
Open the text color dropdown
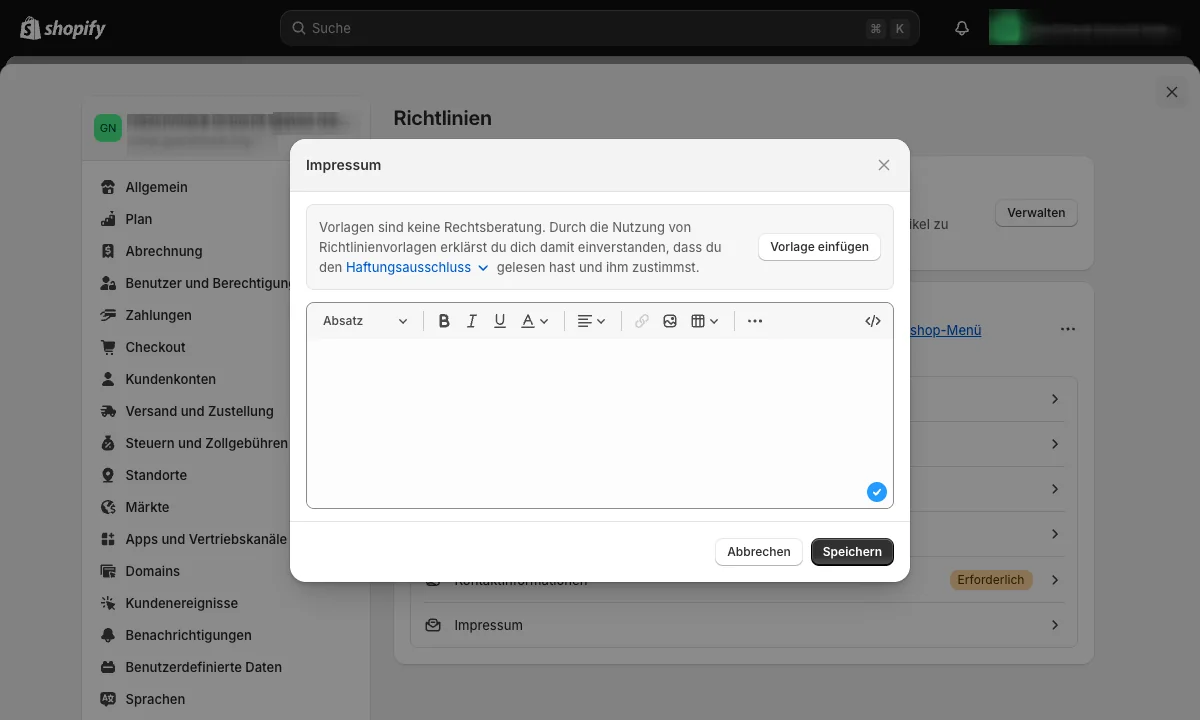pyautogui.click(x=535, y=321)
